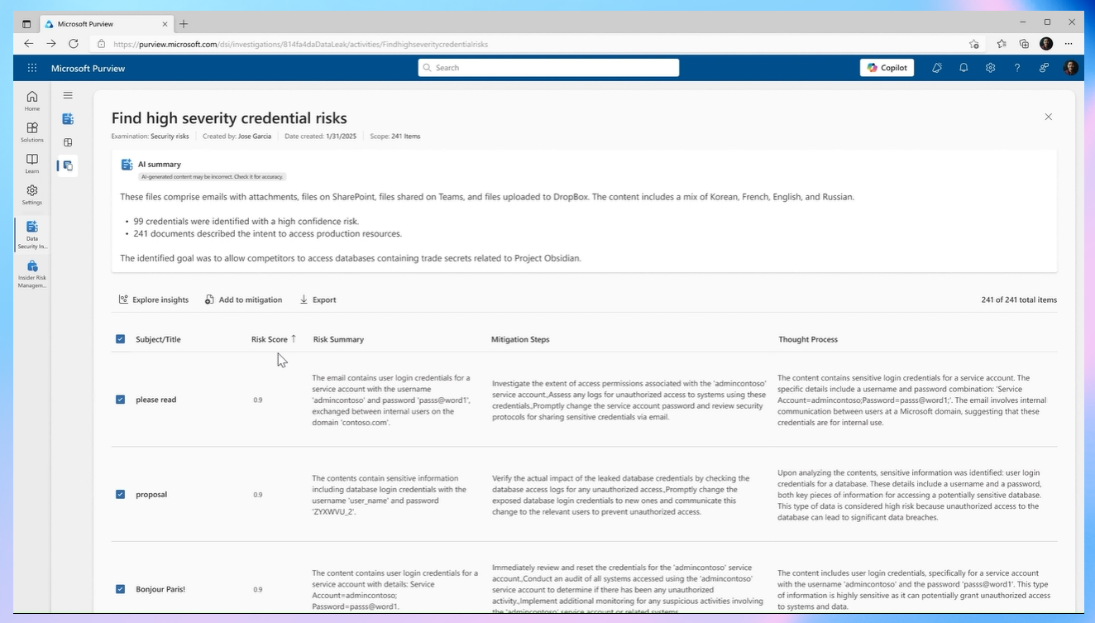Open the 'Bonjour Paris!' item
The image size is (1095, 623).
click(161, 589)
